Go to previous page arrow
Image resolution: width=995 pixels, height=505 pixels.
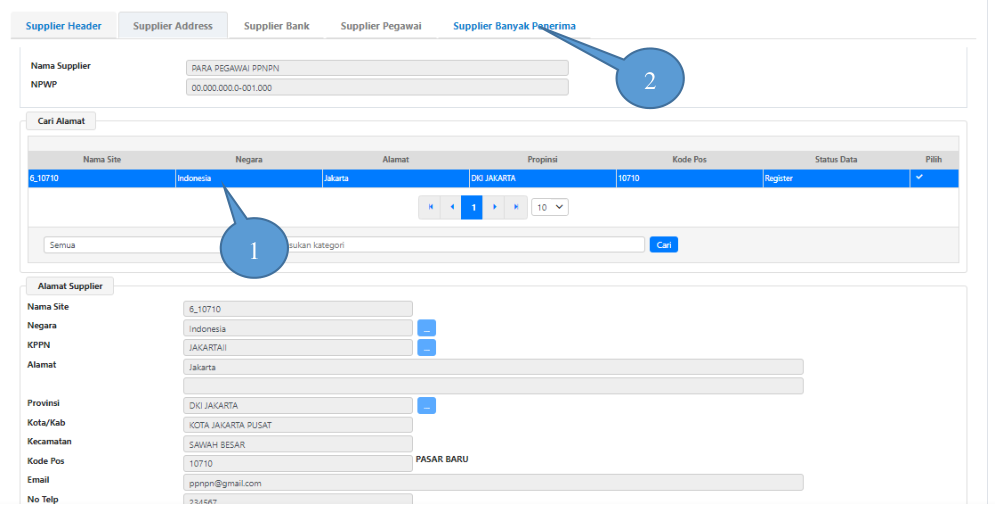point(451,207)
